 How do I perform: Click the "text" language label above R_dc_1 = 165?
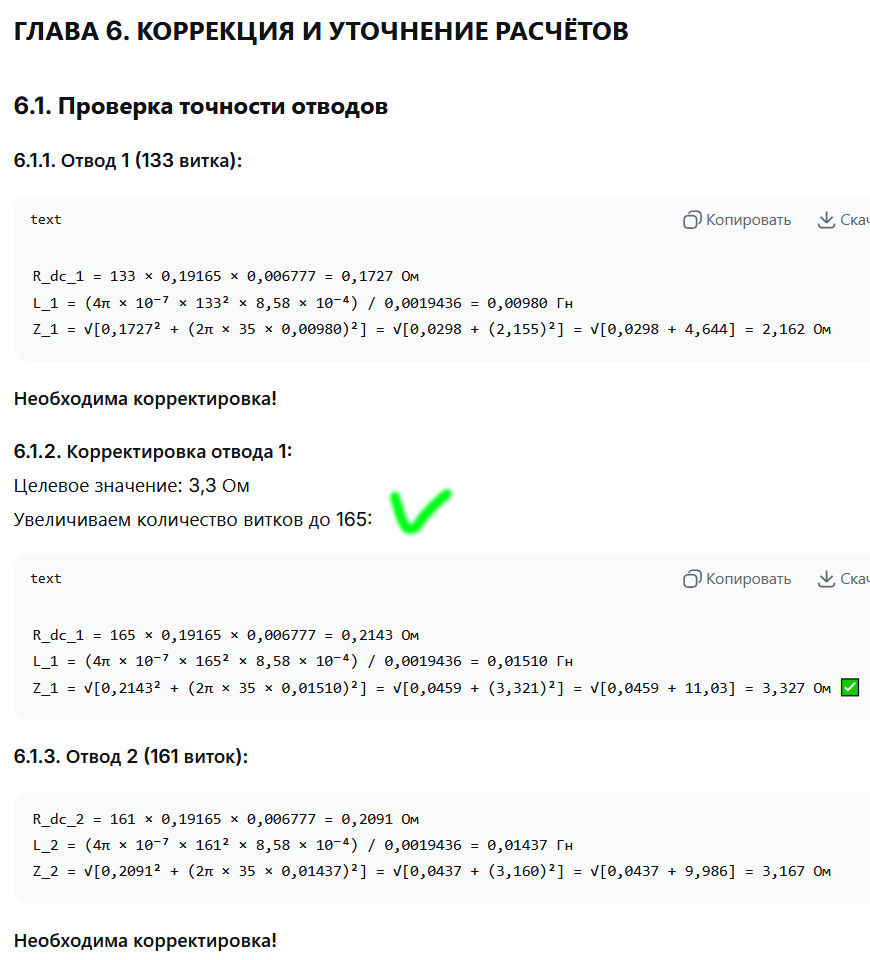point(46,579)
